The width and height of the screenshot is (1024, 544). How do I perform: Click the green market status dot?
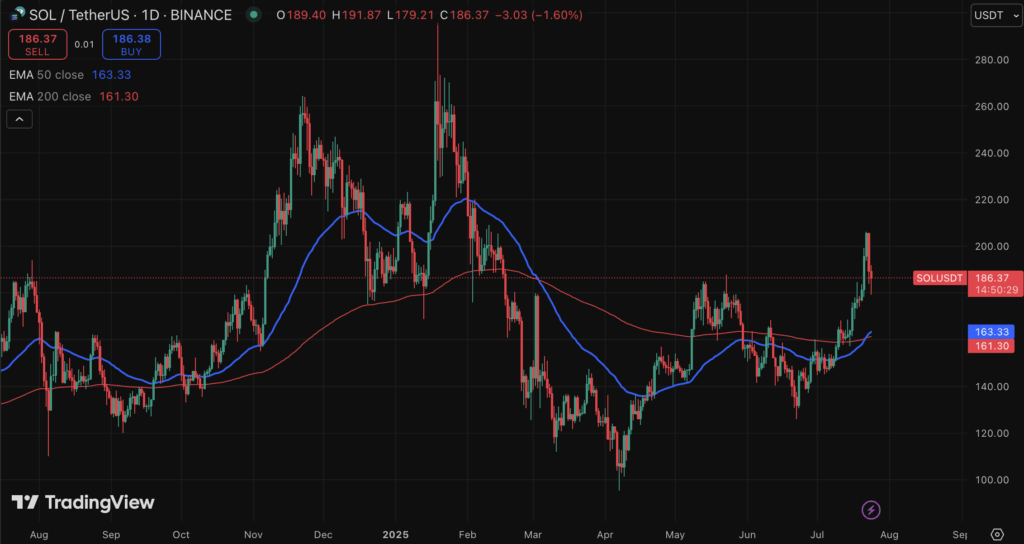point(254,14)
